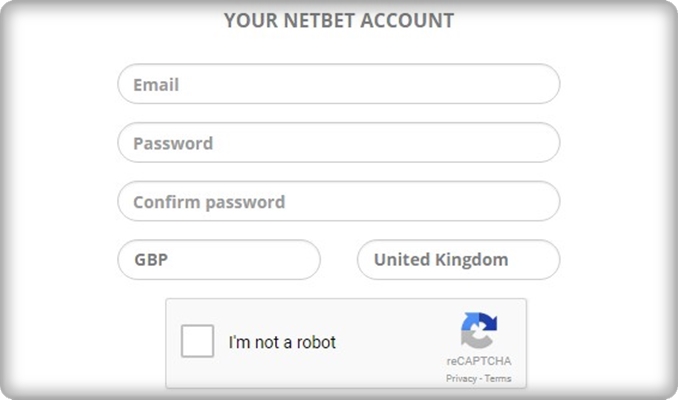Choose a different country than United Kingdom
Image resolution: width=678 pixels, height=400 pixels.
coord(458,260)
